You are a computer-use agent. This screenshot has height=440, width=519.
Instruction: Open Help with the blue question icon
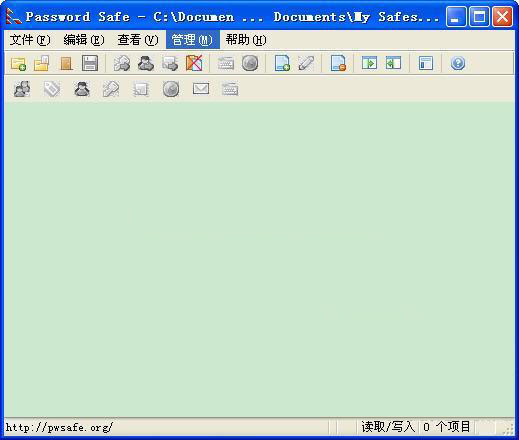[458, 63]
